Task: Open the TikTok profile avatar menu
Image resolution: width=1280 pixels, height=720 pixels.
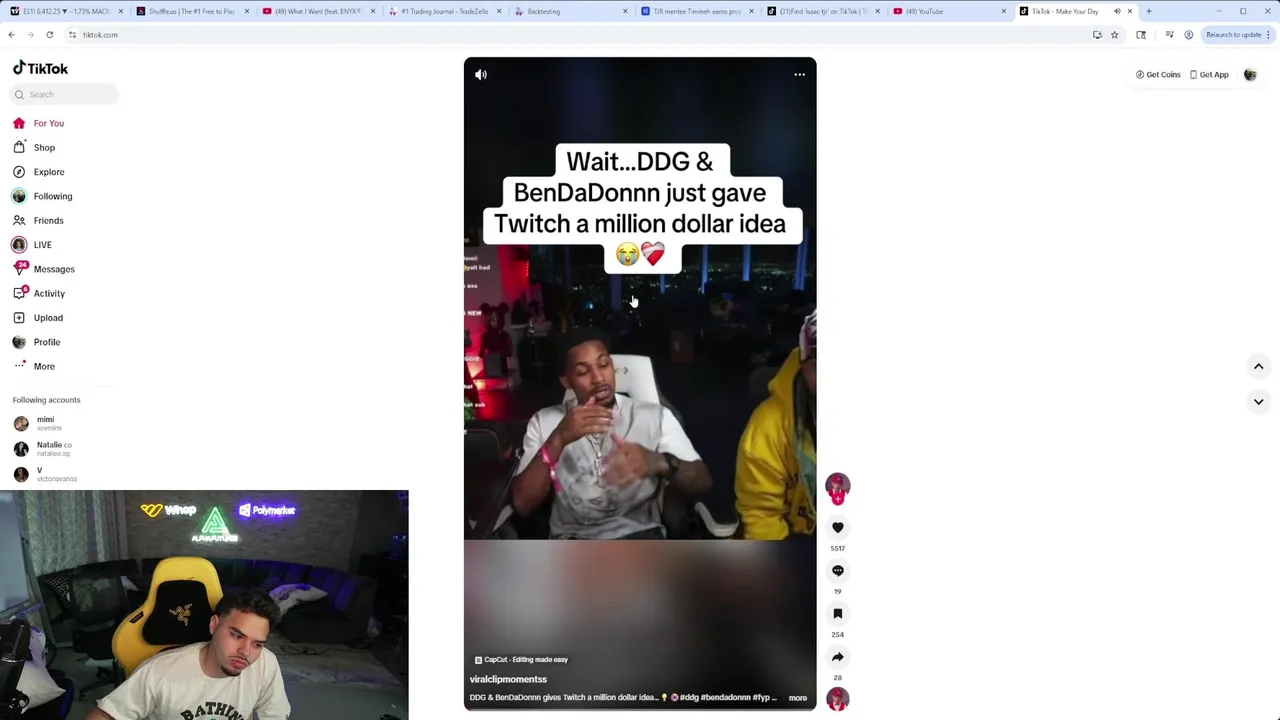Action: pos(1250,74)
